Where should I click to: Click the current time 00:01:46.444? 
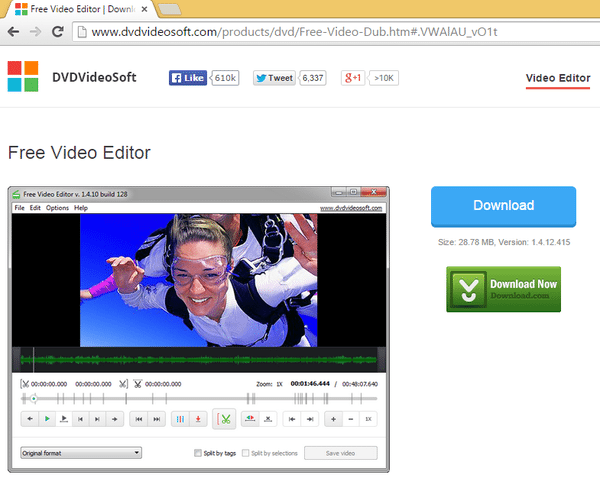coord(310,383)
